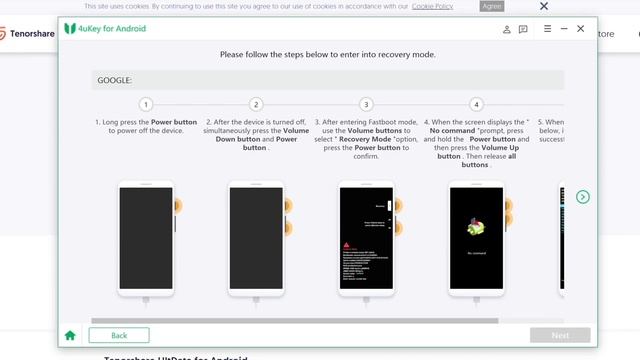
Task: Select step 3 circle marker
Action: pos(366,104)
